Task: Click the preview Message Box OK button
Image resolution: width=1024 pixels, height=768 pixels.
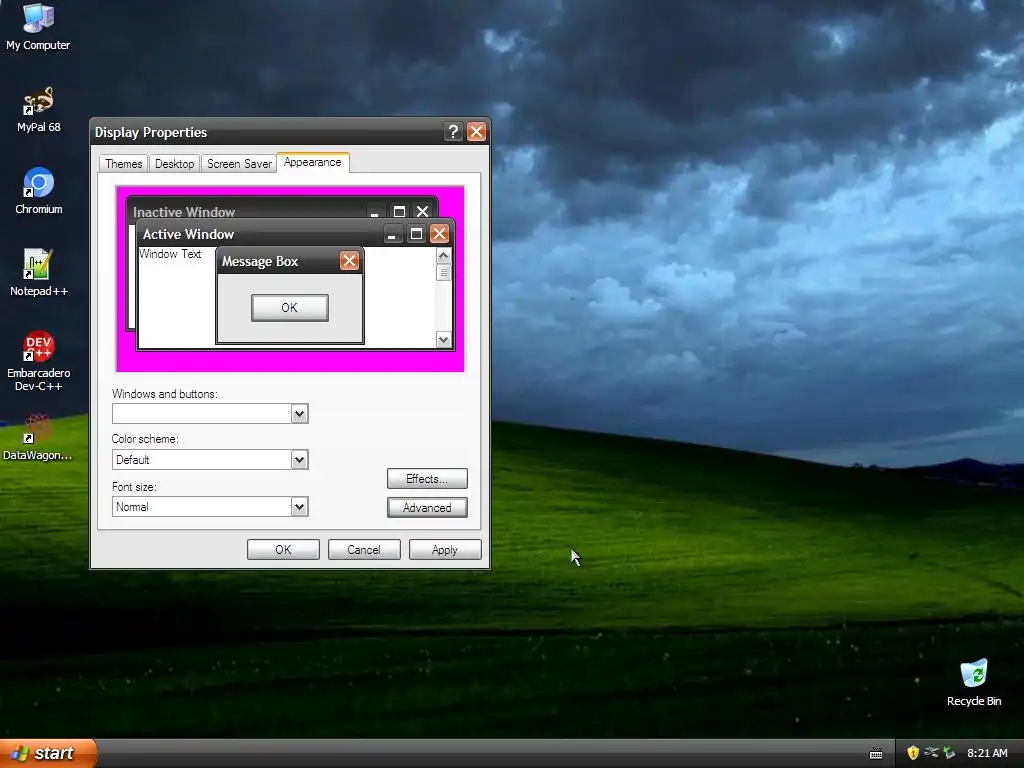Action: pyautogui.click(x=289, y=308)
